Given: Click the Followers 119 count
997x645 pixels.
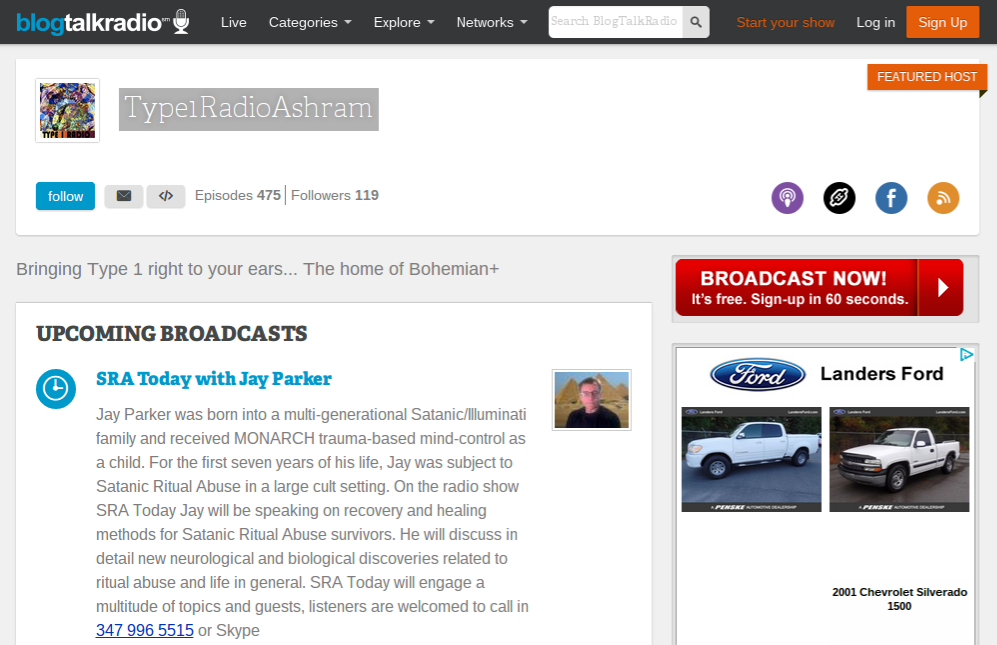Looking at the screenshot, I should 334,195.
